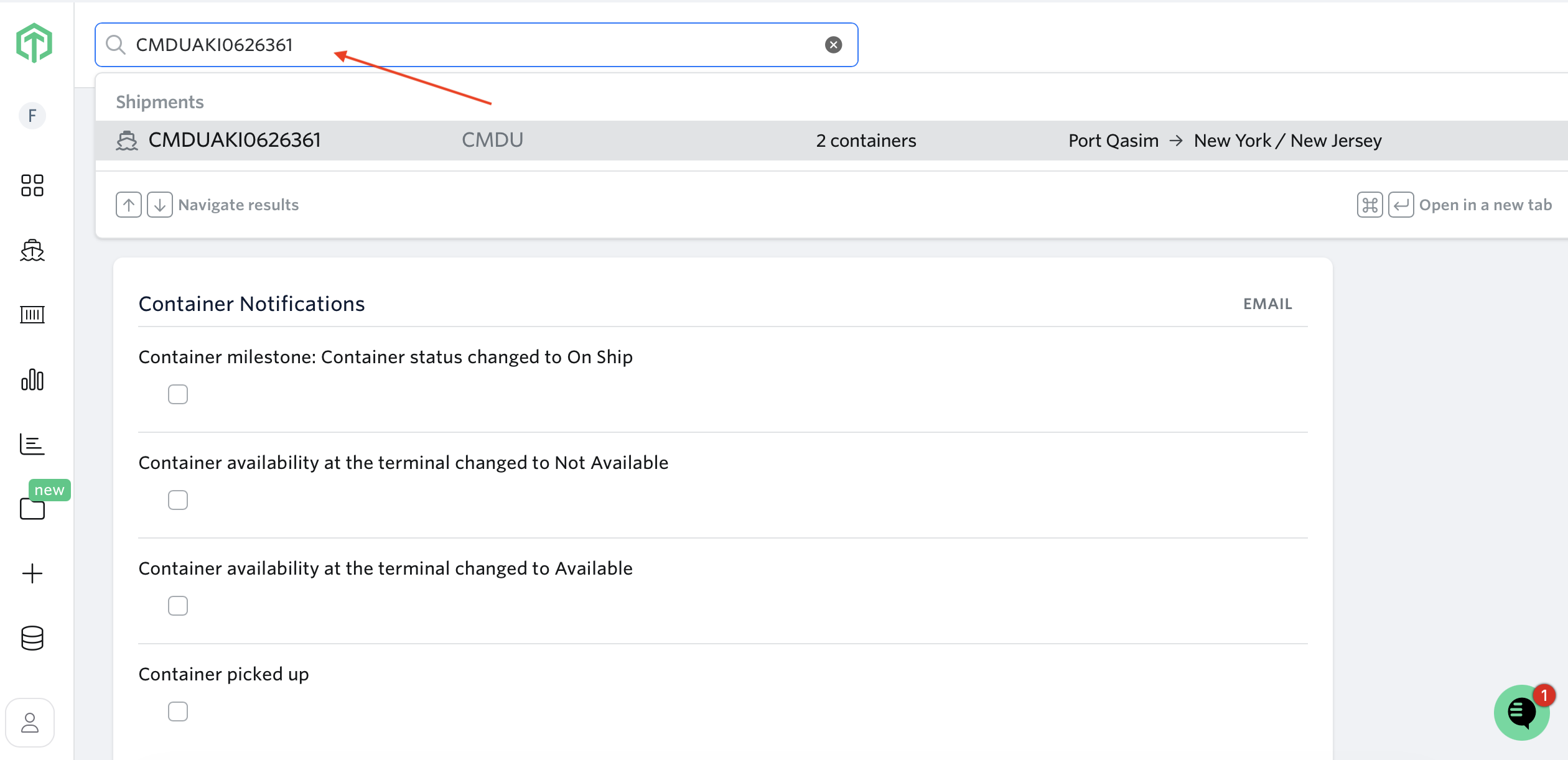The image size is (1568, 760).
Task: Open the user profile icon at bottom
Action: (30, 723)
